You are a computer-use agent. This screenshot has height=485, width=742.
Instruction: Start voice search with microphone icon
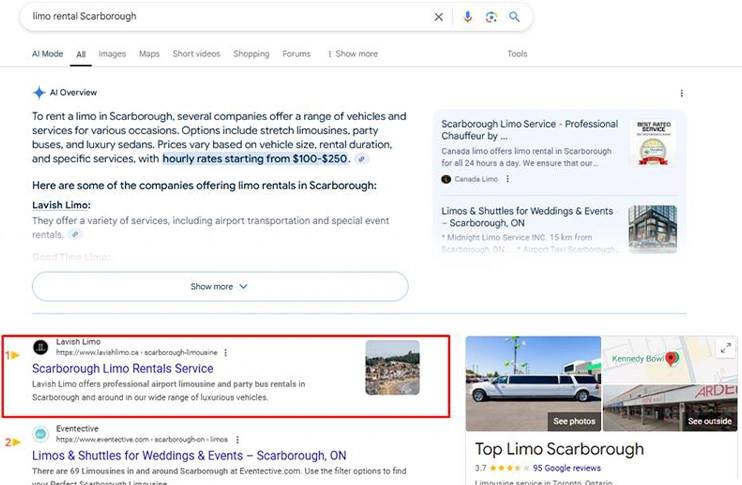click(x=467, y=17)
